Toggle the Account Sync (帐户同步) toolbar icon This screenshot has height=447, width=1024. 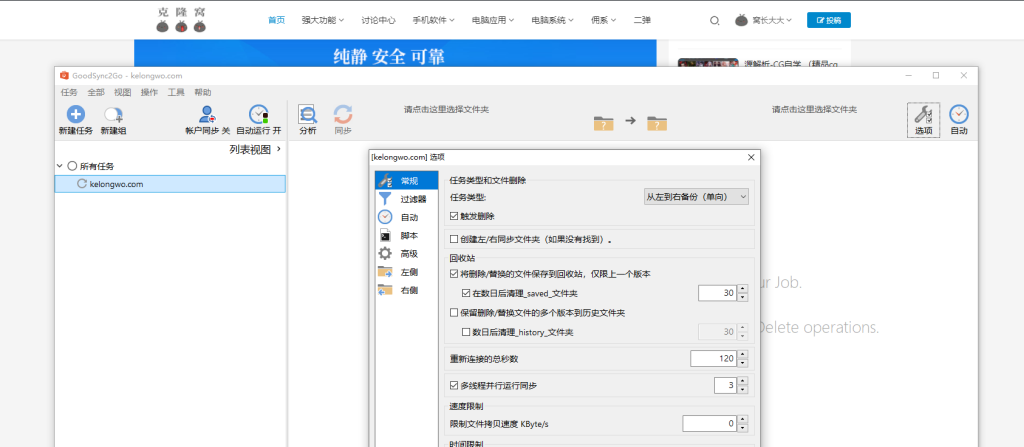coord(208,114)
